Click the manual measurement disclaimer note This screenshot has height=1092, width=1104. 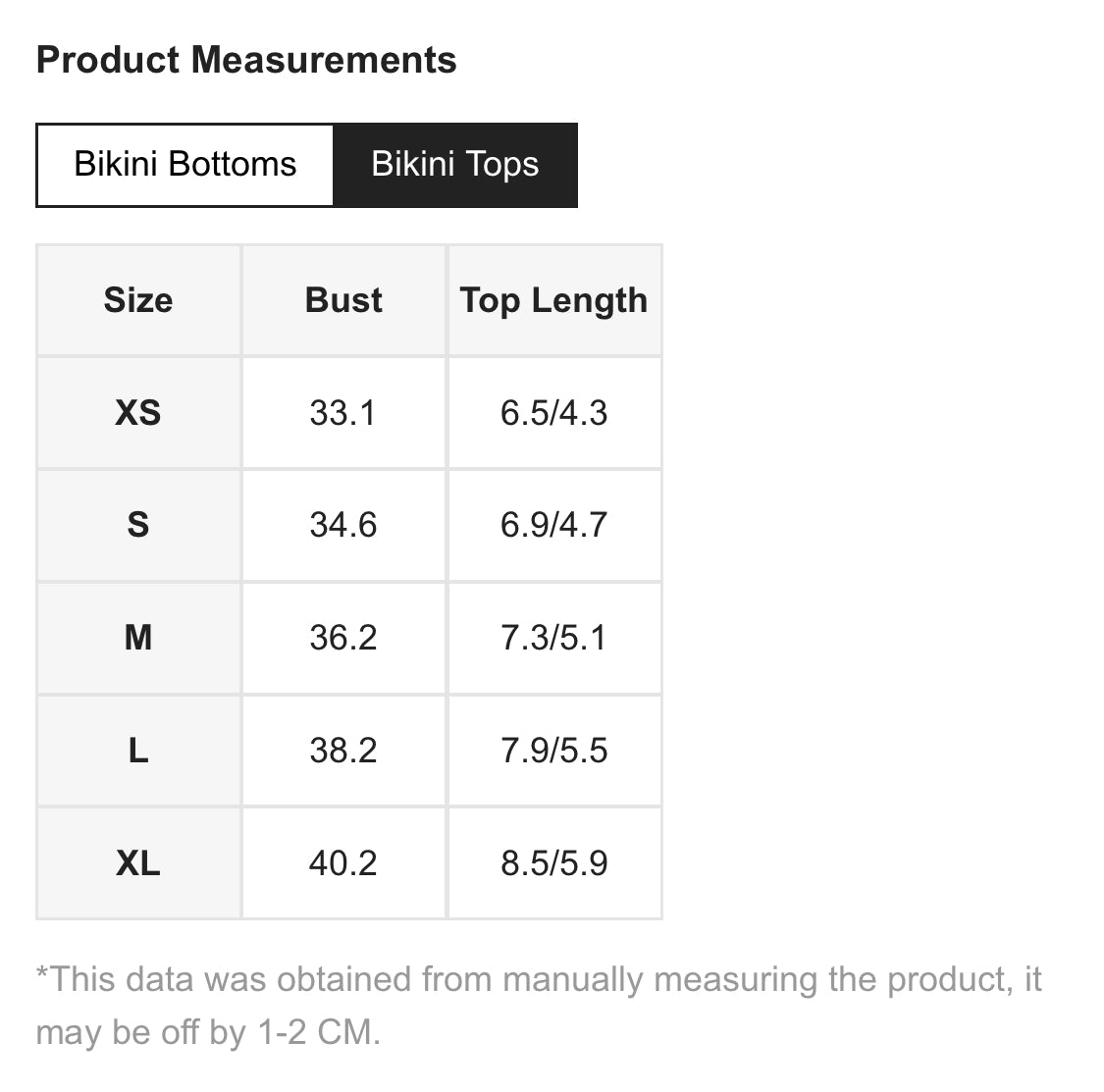(539, 1006)
